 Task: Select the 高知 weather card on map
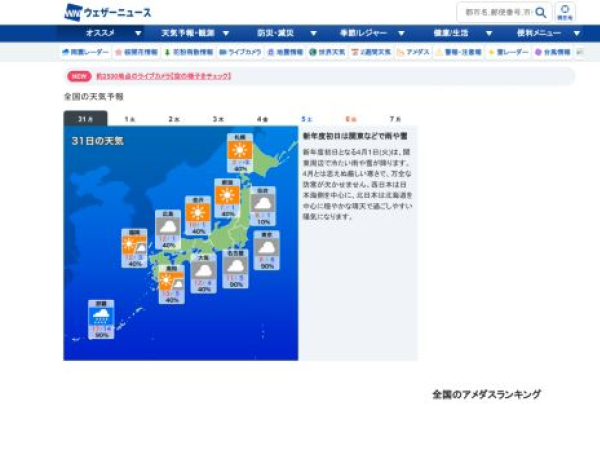click(x=172, y=284)
